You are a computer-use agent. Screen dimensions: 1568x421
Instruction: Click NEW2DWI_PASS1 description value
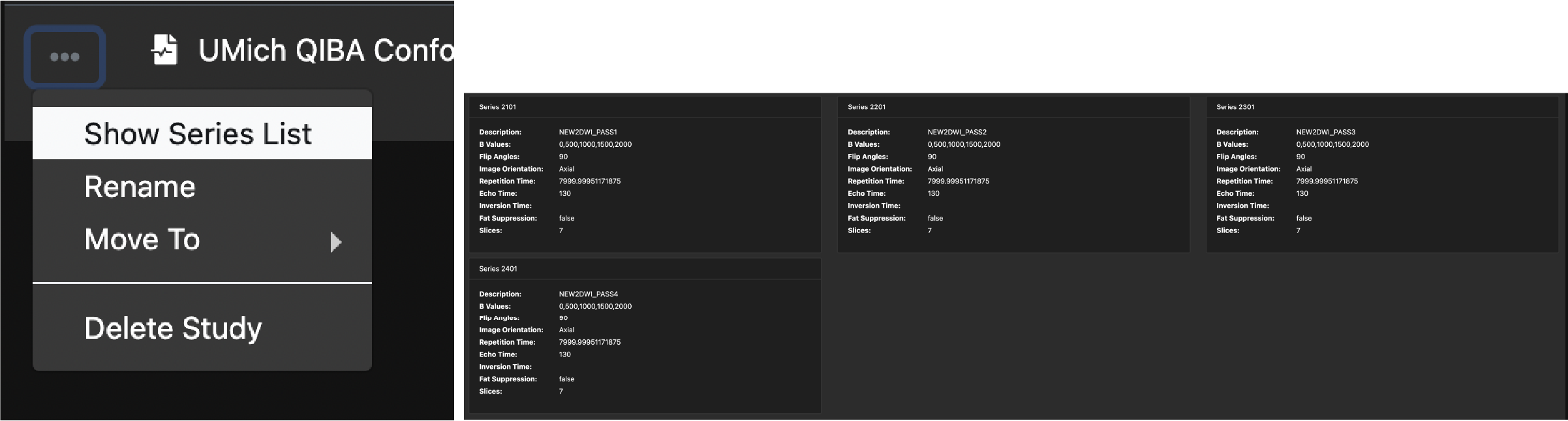(587, 132)
